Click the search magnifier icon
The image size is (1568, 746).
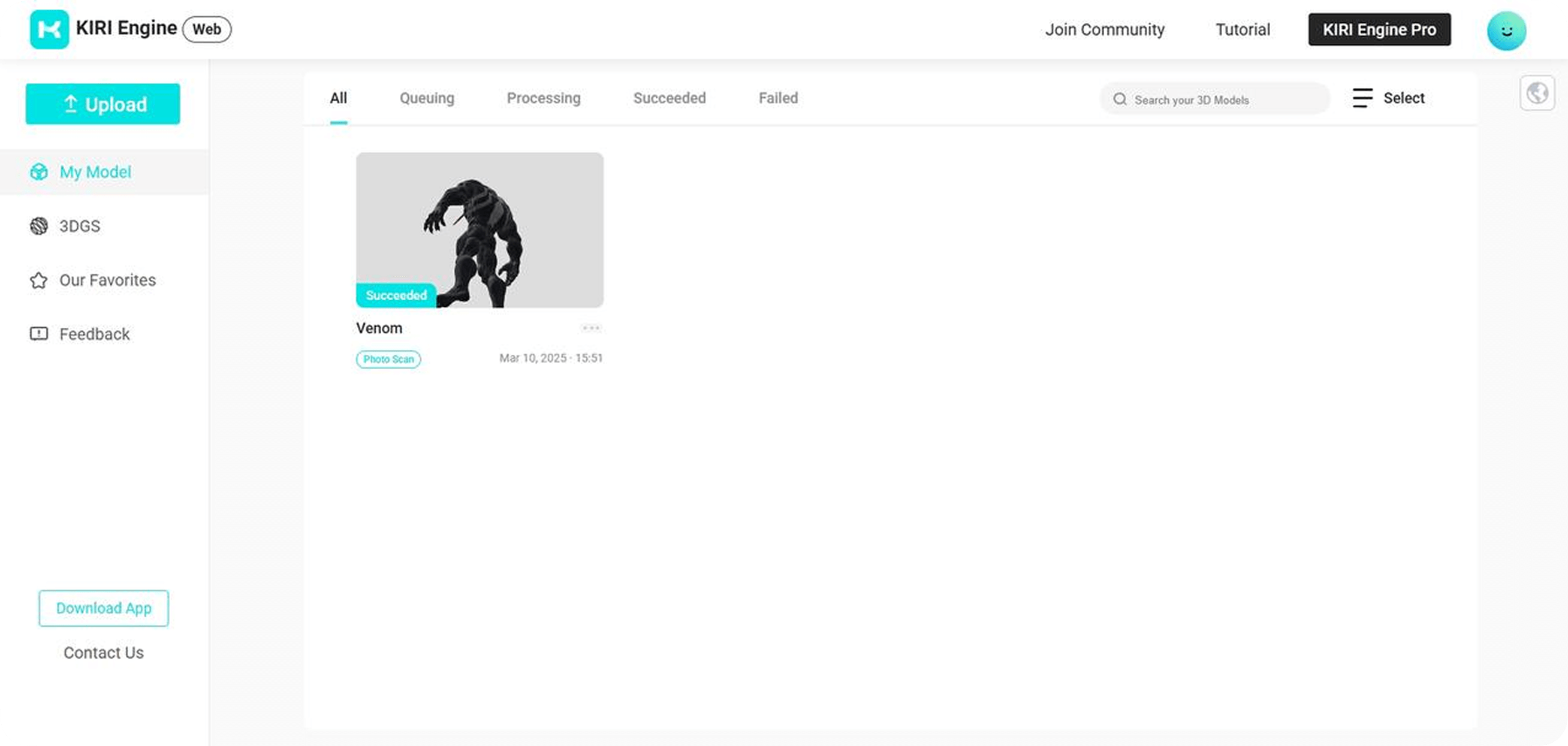pos(1120,99)
